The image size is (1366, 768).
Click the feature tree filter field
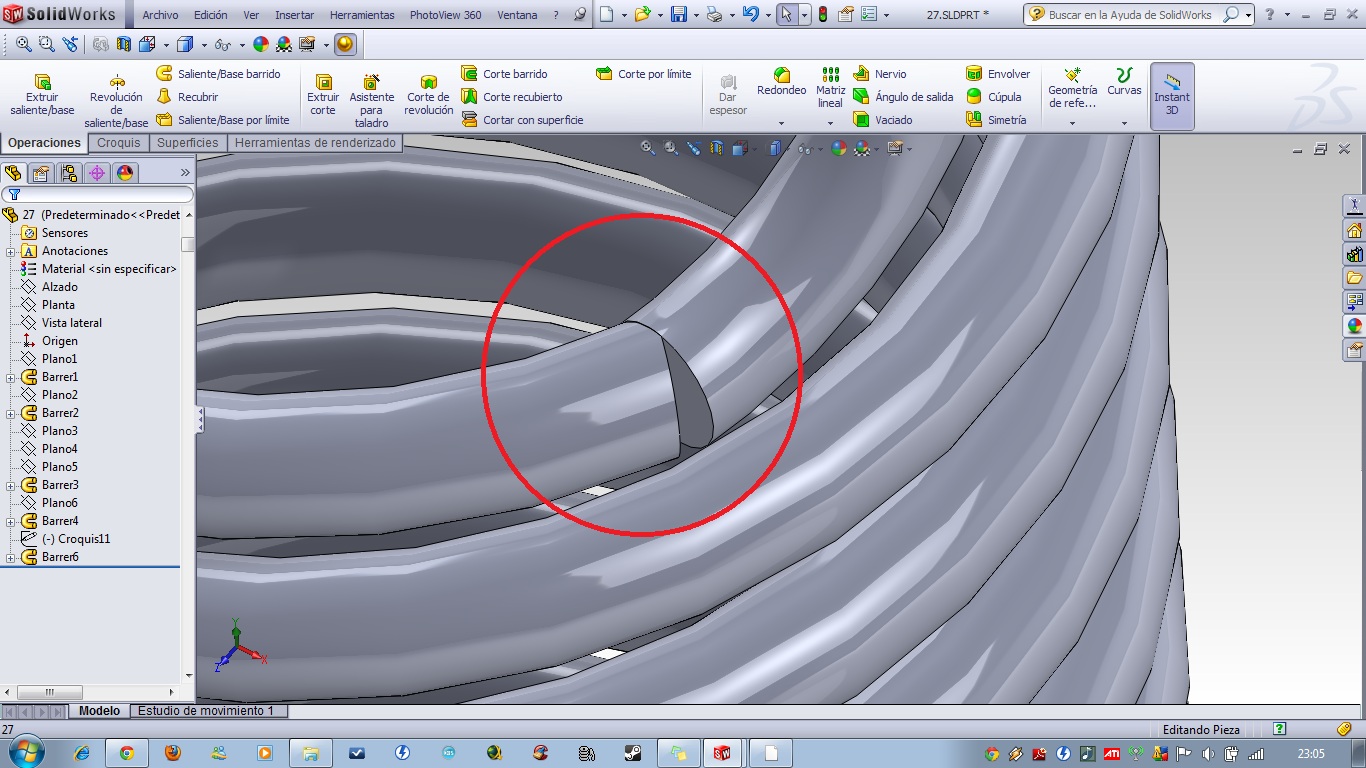(x=98, y=195)
